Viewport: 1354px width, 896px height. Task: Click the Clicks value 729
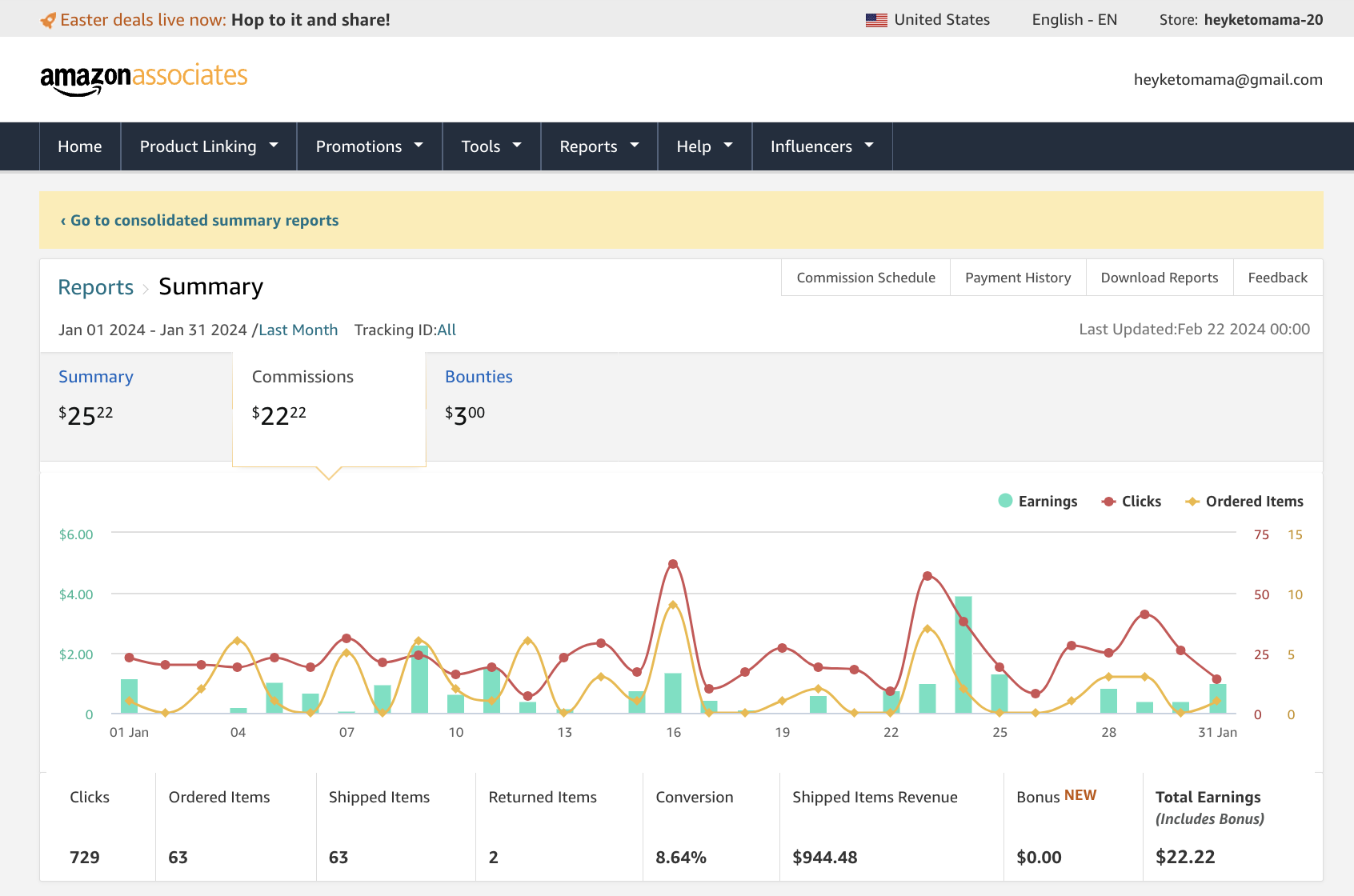point(85,858)
